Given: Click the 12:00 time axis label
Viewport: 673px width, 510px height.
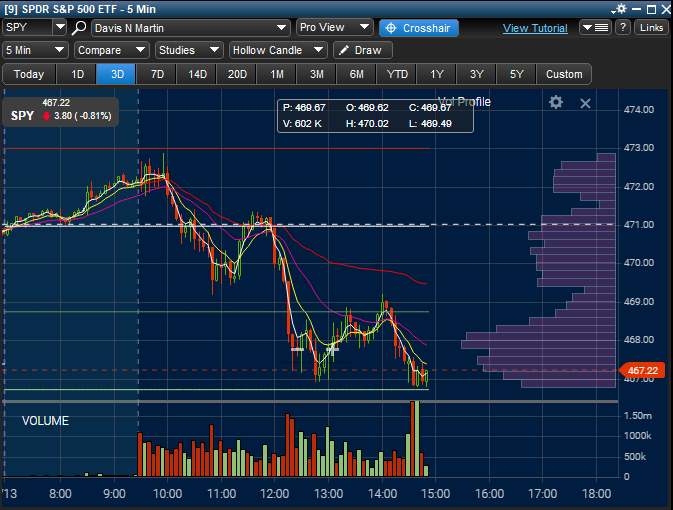Looking at the screenshot, I should coord(275,494).
